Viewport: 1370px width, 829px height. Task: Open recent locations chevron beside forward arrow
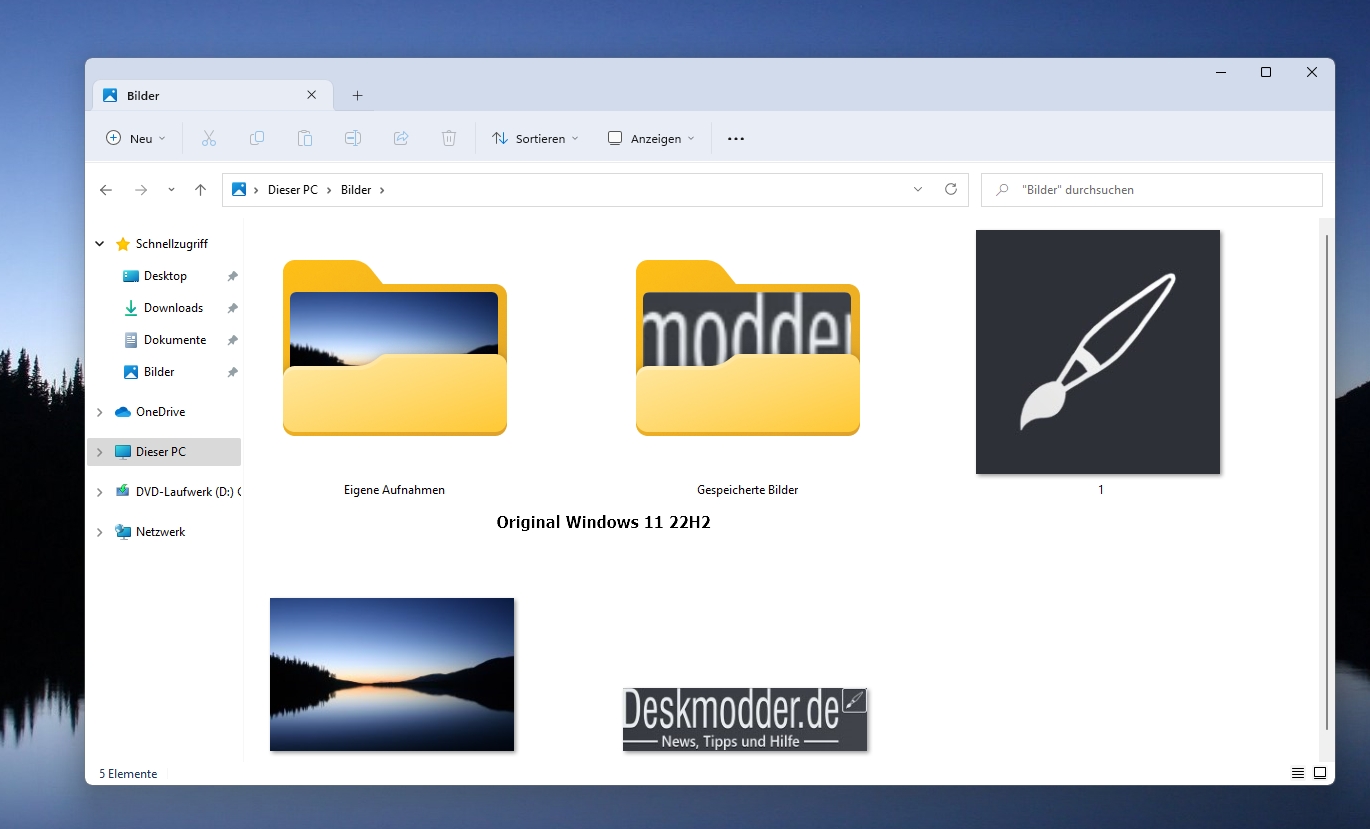[x=171, y=189]
